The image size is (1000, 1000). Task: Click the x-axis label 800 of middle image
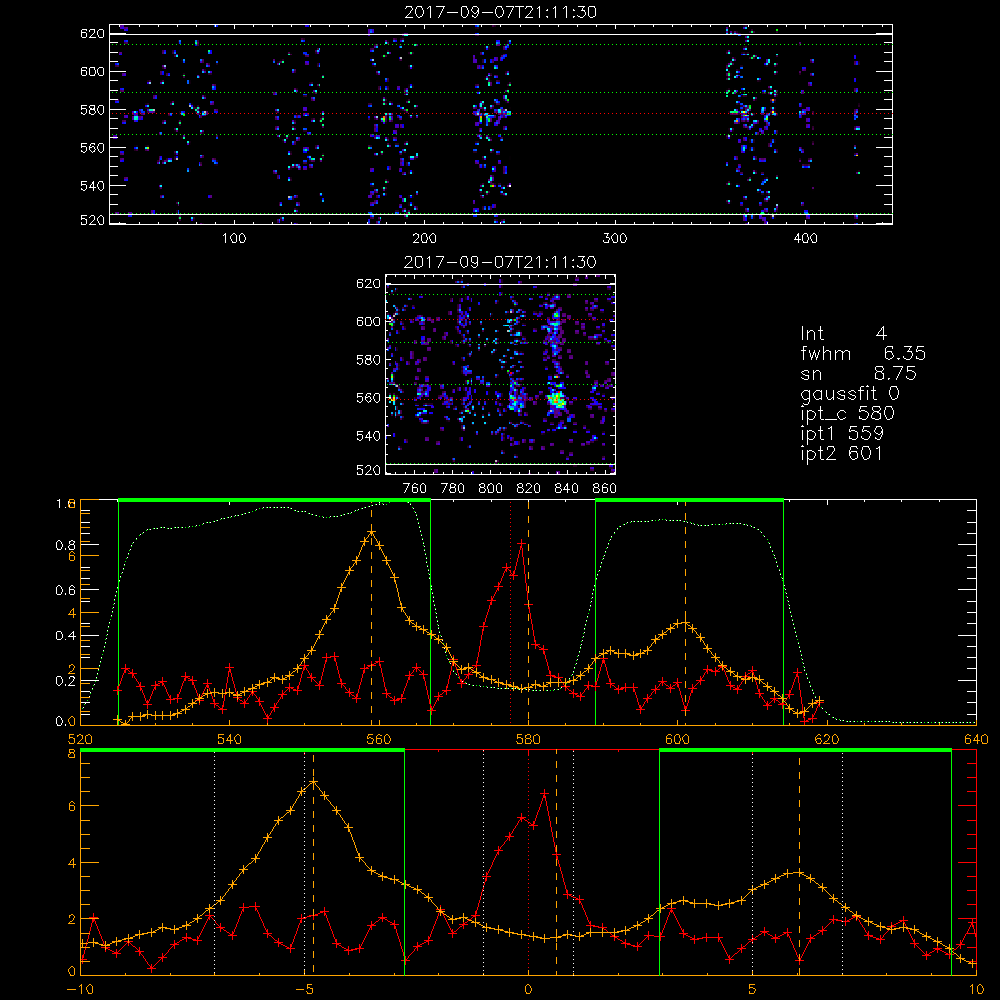[x=490, y=489]
